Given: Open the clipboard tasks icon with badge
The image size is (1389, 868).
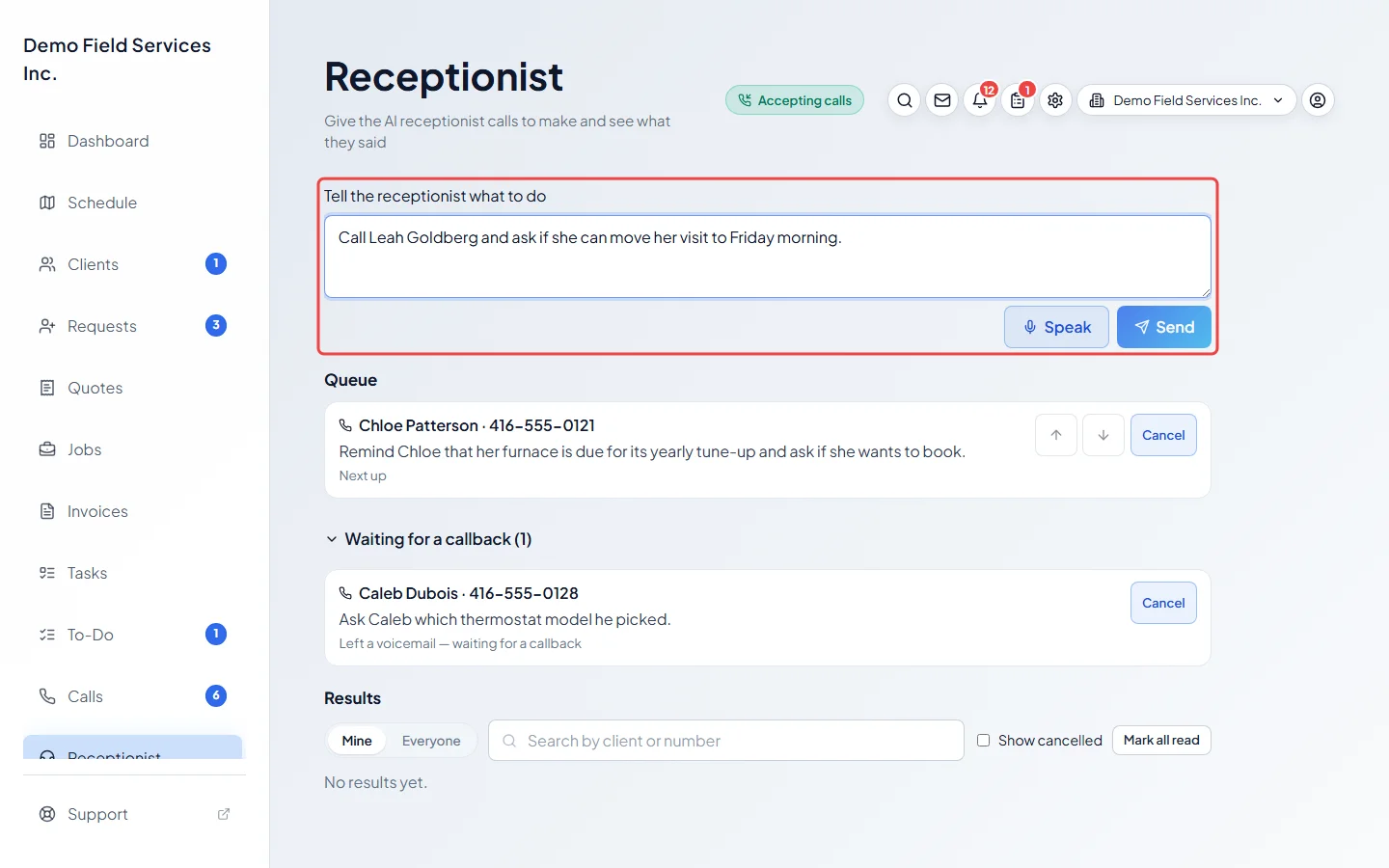Looking at the screenshot, I should [x=1018, y=100].
